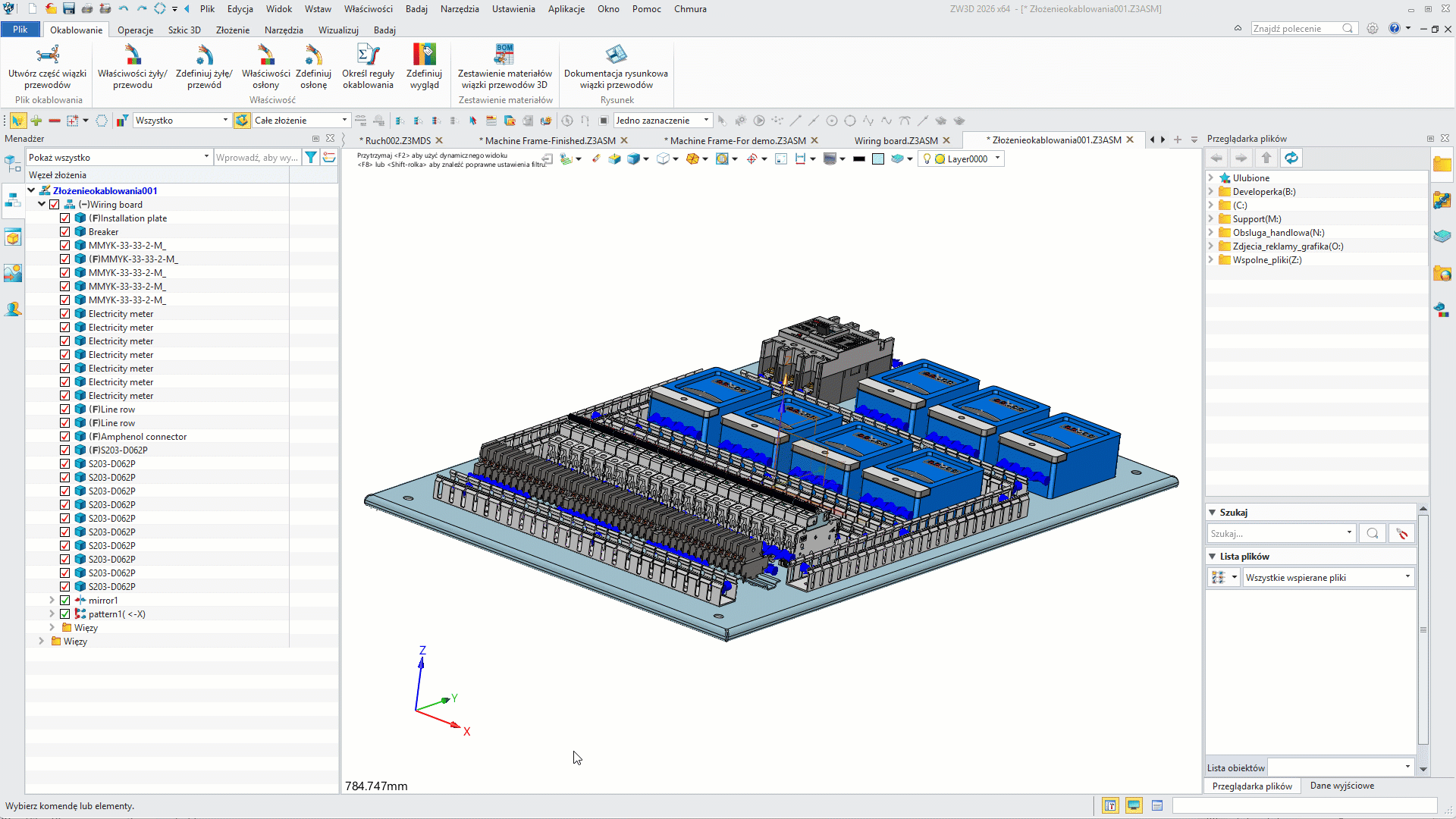Image resolution: width=1456 pixels, height=819 pixels.
Task: Toggle pattern1(<-X) checkbox
Action: click(65, 614)
